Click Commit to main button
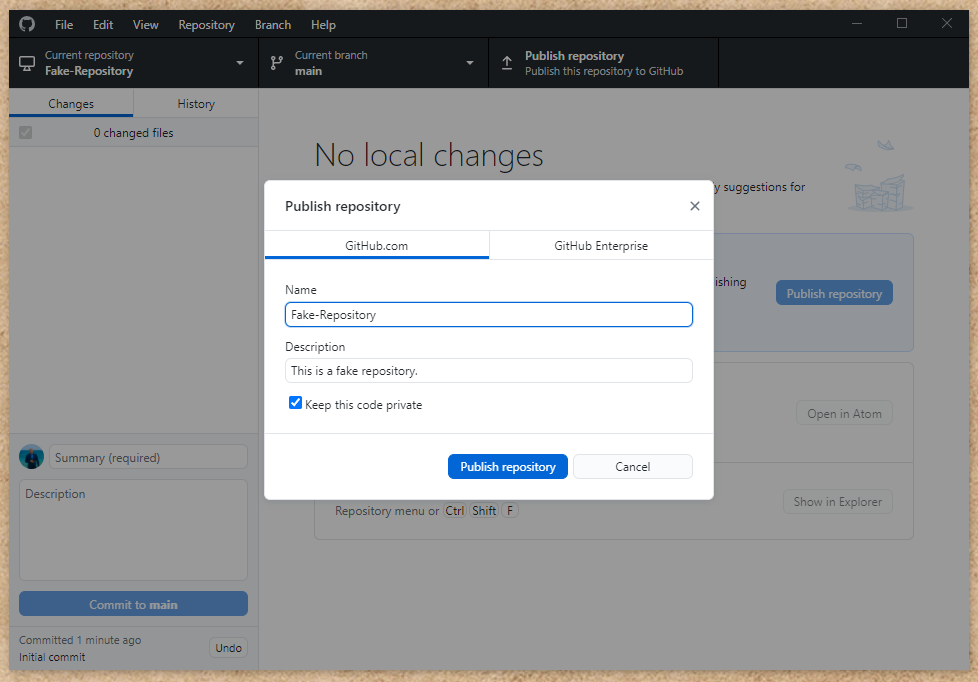 tap(133, 604)
